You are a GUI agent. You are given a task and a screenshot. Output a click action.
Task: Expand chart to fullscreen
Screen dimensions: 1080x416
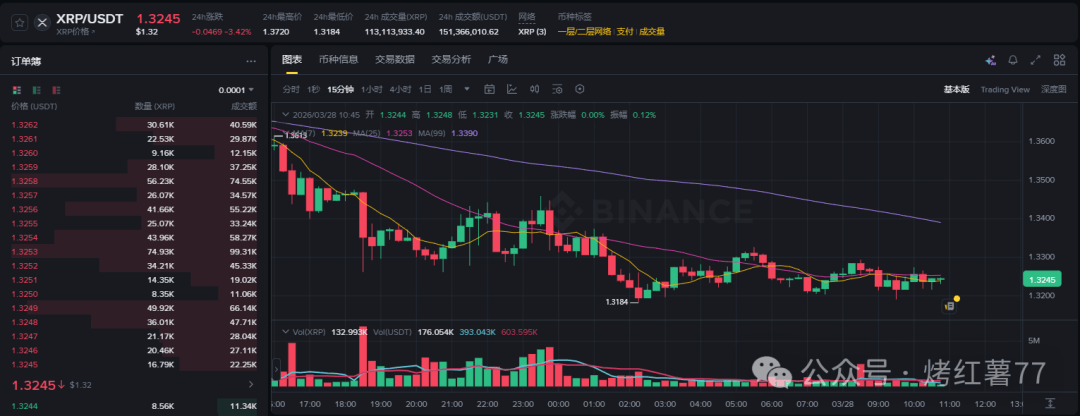1036,60
